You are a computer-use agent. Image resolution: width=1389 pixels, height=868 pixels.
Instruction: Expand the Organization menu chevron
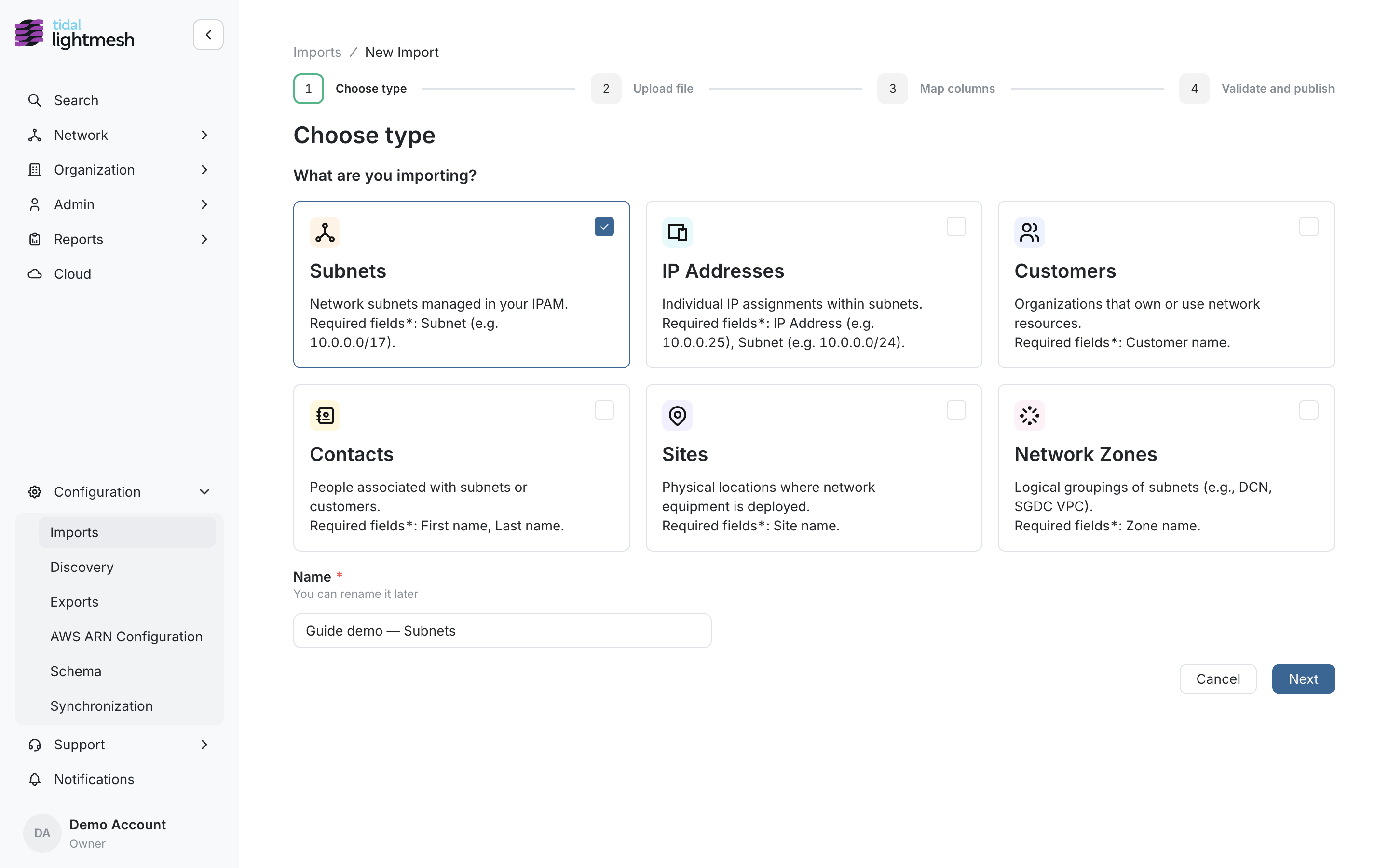(x=204, y=170)
